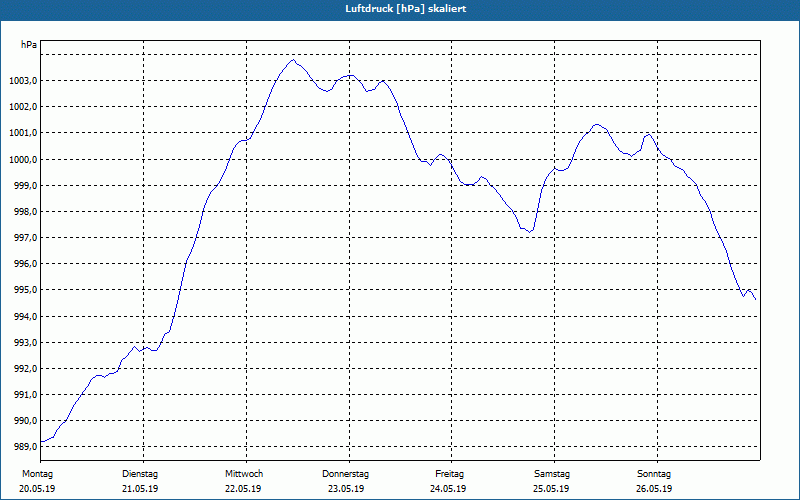
Task: Click the 'Dienstag' day label
Action: pos(140,474)
